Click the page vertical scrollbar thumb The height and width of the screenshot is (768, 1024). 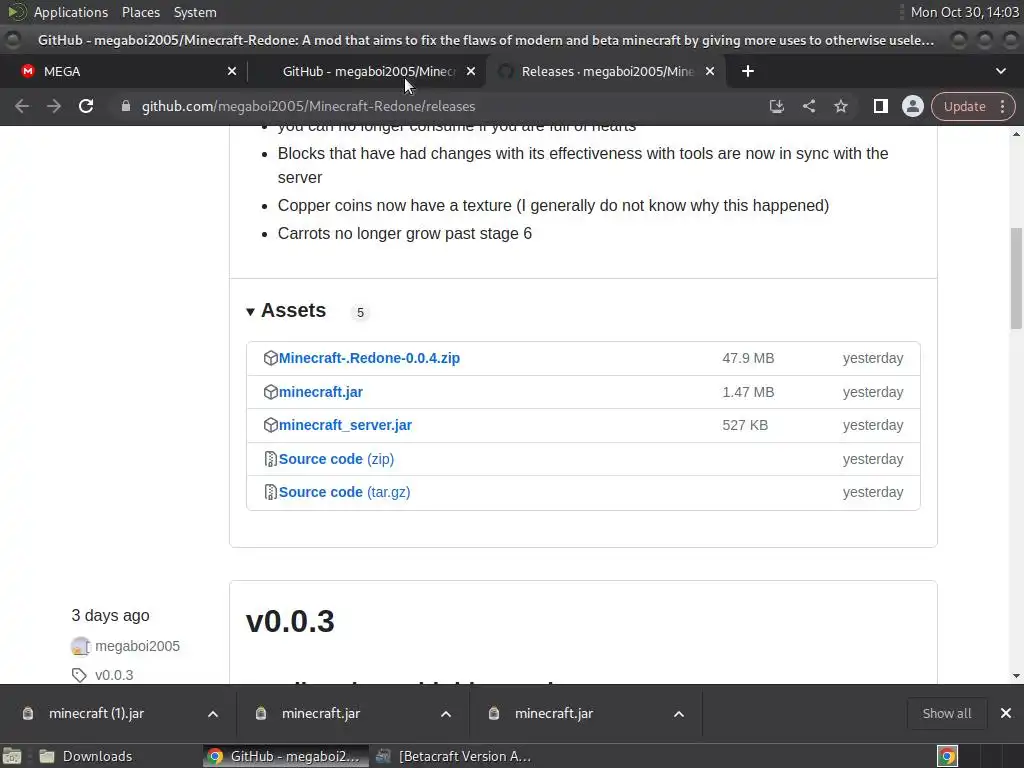coord(1016,278)
